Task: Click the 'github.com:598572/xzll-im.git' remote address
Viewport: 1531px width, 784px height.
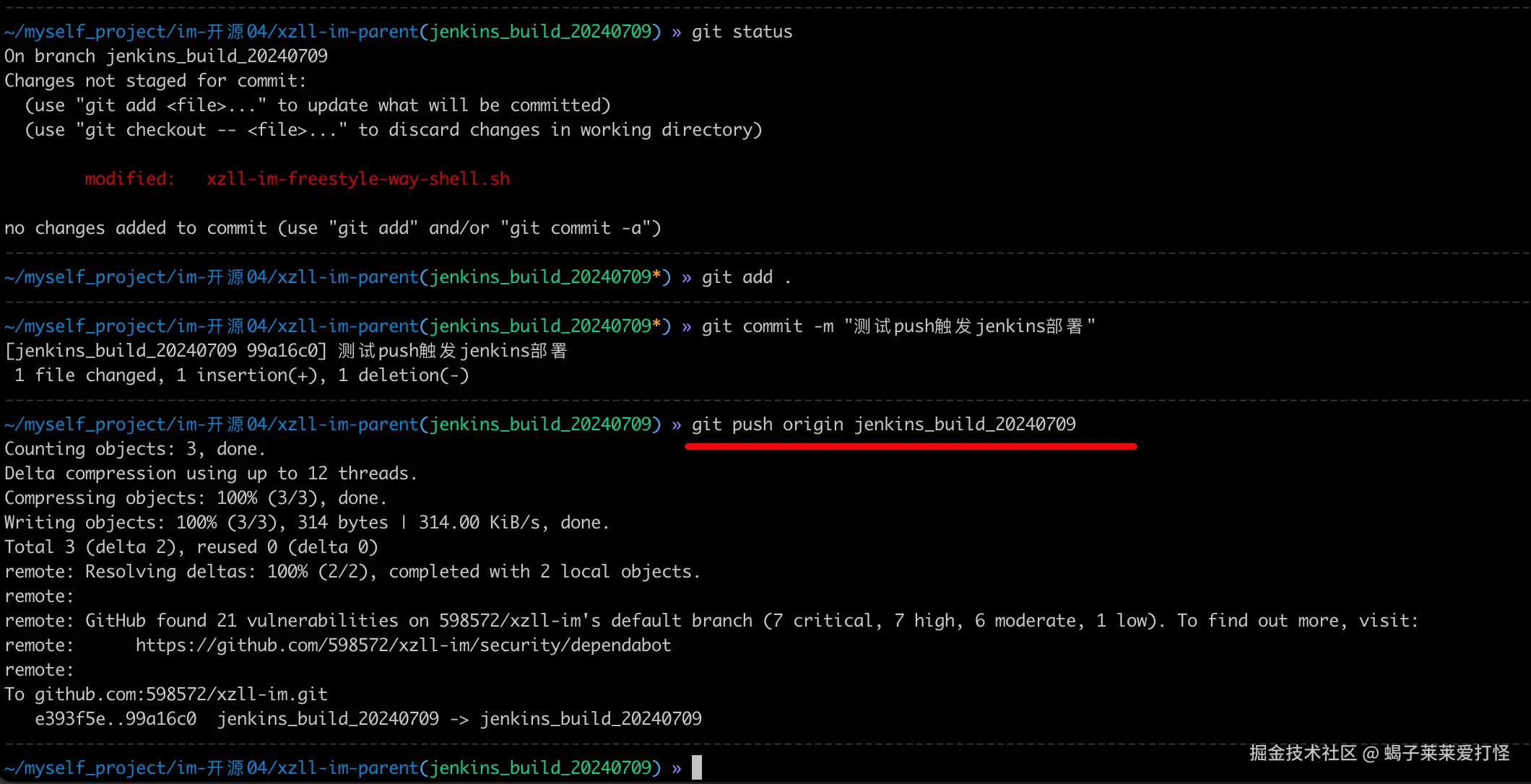Action: coord(181,694)
